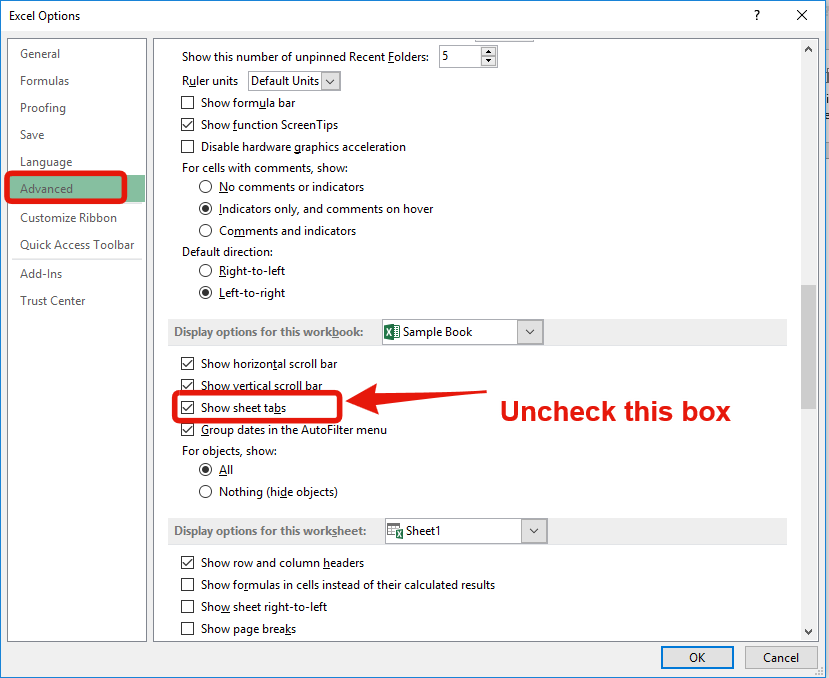Click the Cancel button
Screen dimensions: 829x678
[x=780, y=657]
